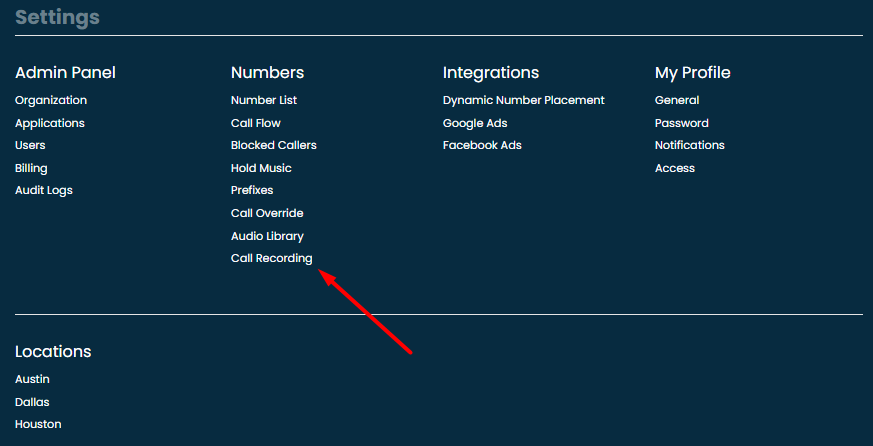
Task: Open Dynamic Number Placement integration
Action: 524,100
